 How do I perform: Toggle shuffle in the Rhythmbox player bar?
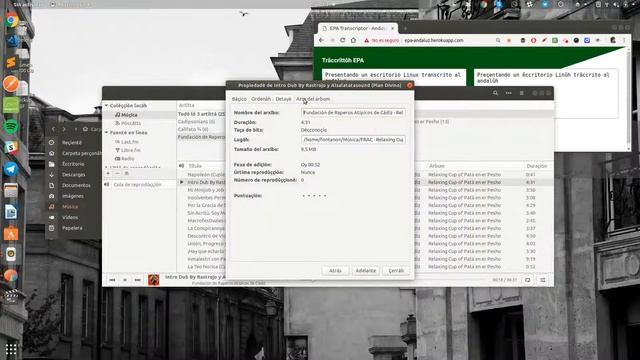click(x=543, y=280)
